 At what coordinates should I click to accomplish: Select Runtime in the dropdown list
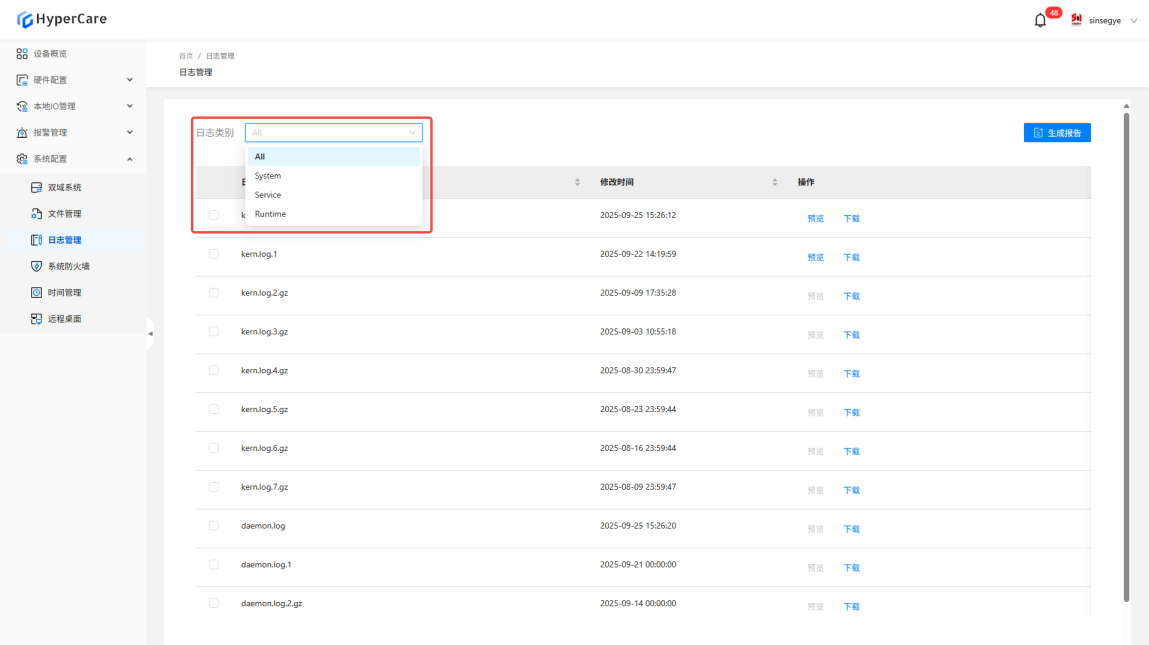(x=270, y=214)
